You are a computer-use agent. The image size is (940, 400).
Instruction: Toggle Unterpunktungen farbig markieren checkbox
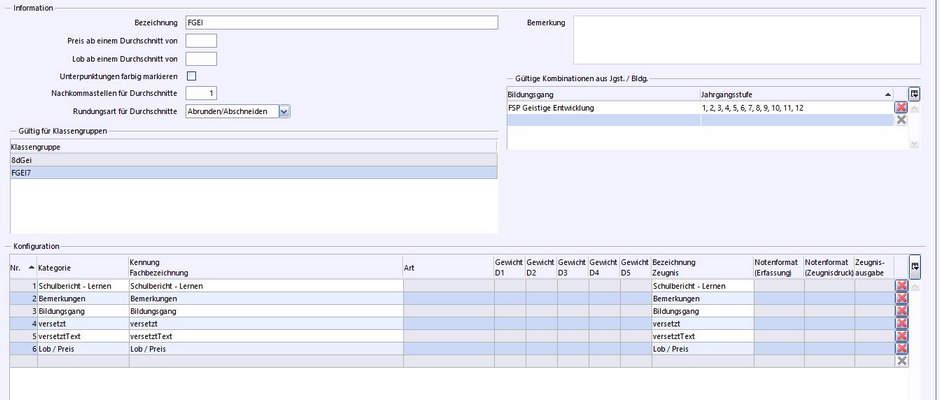[192, 75]
